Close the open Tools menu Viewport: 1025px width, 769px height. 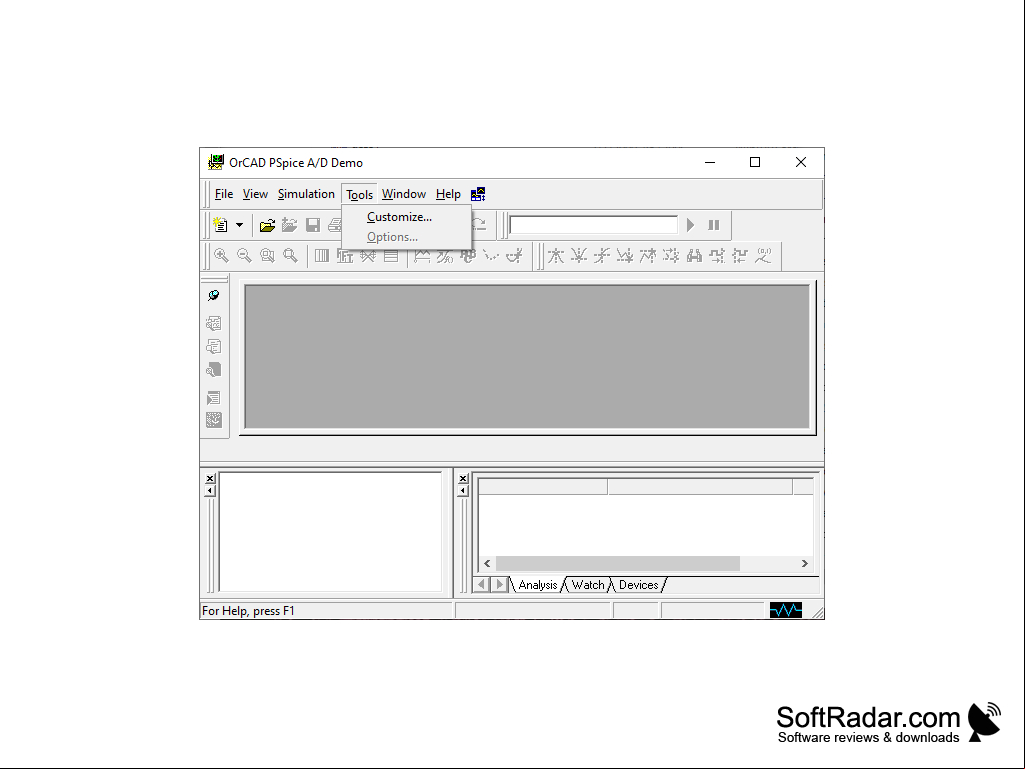(x=359, y=194)
